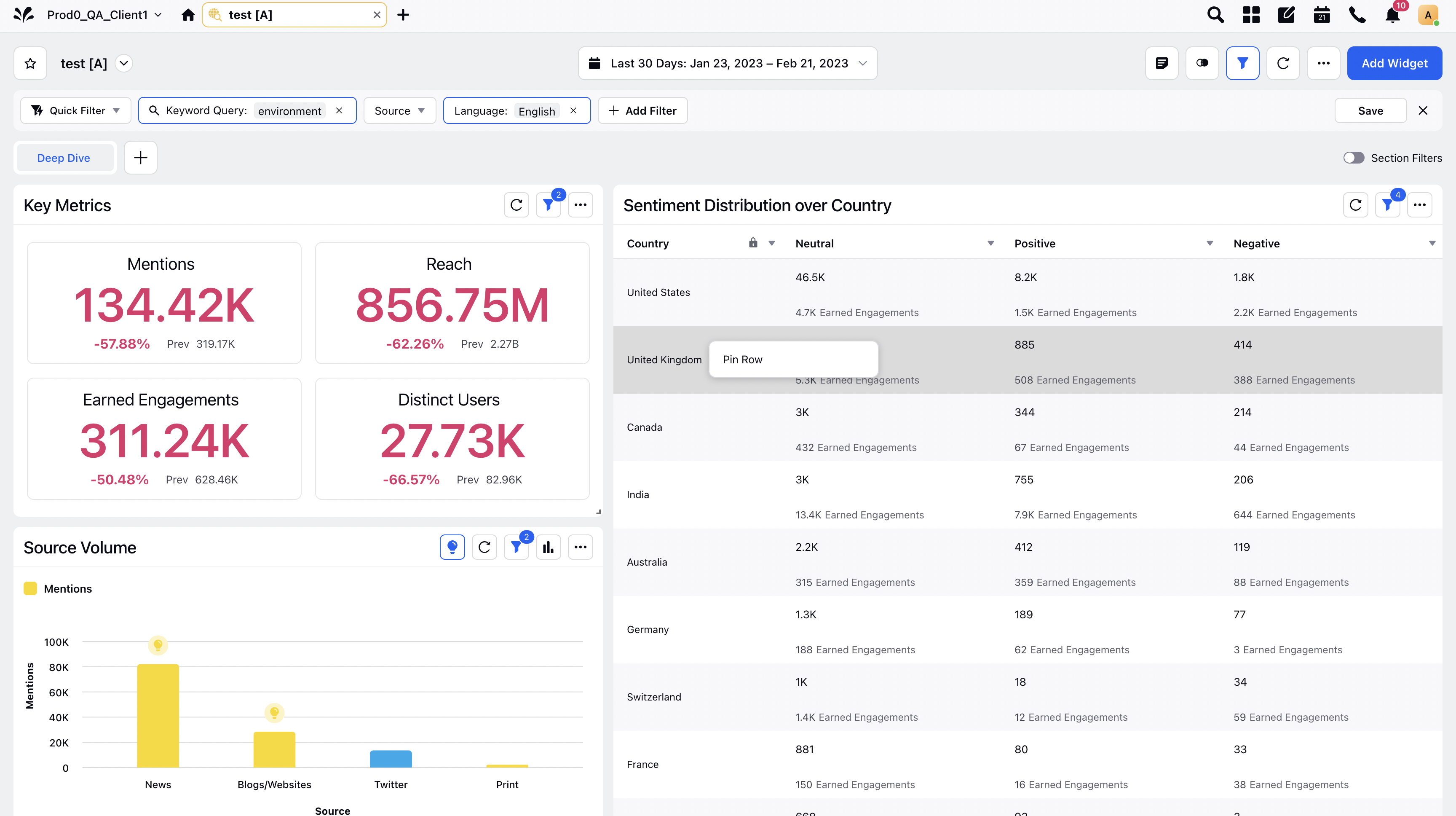Save the current filter set

point(1370,110)
